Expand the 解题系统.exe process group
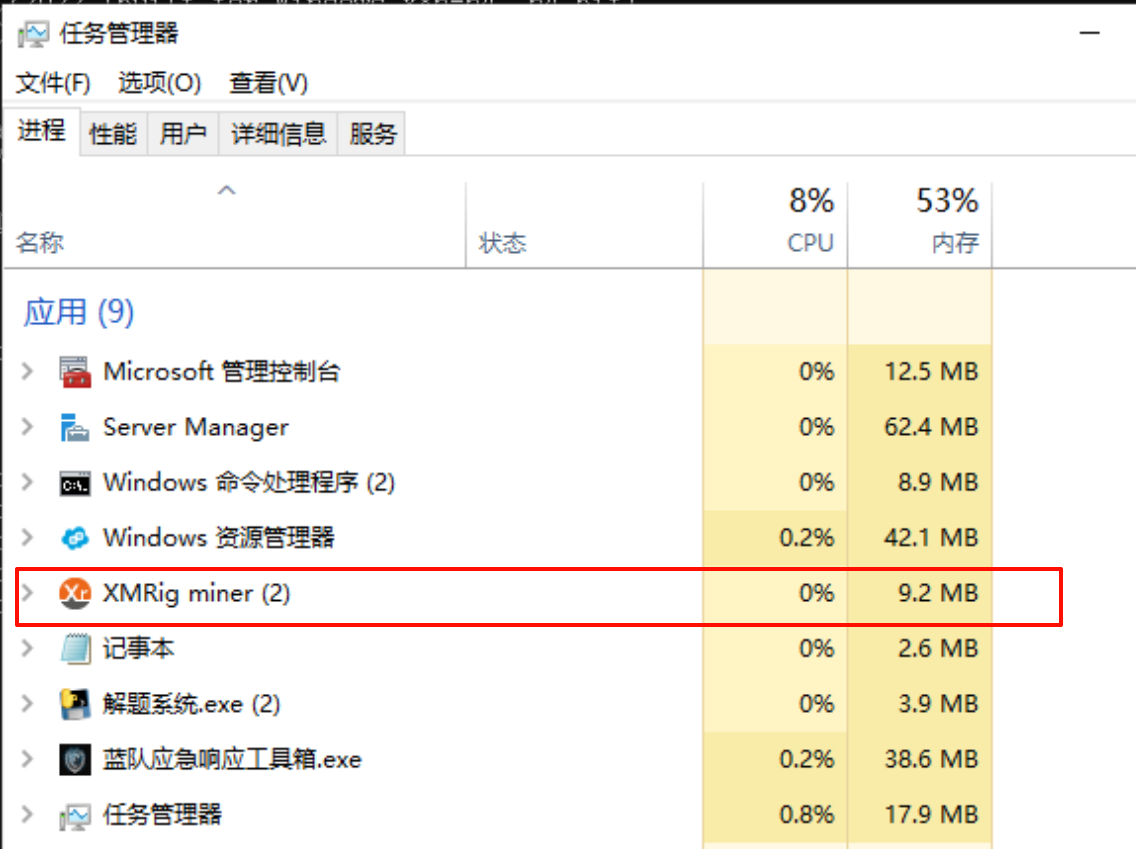 point(29,705)
